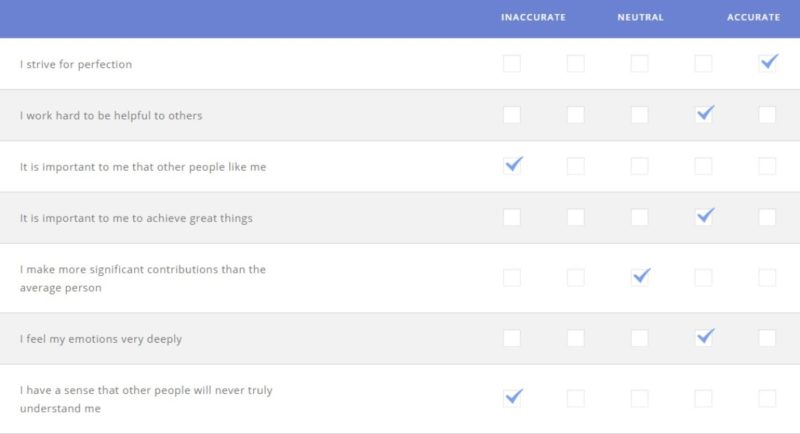
Task: Check neutral box for 'I work hard to be helpful to others'
Action: 639,114
